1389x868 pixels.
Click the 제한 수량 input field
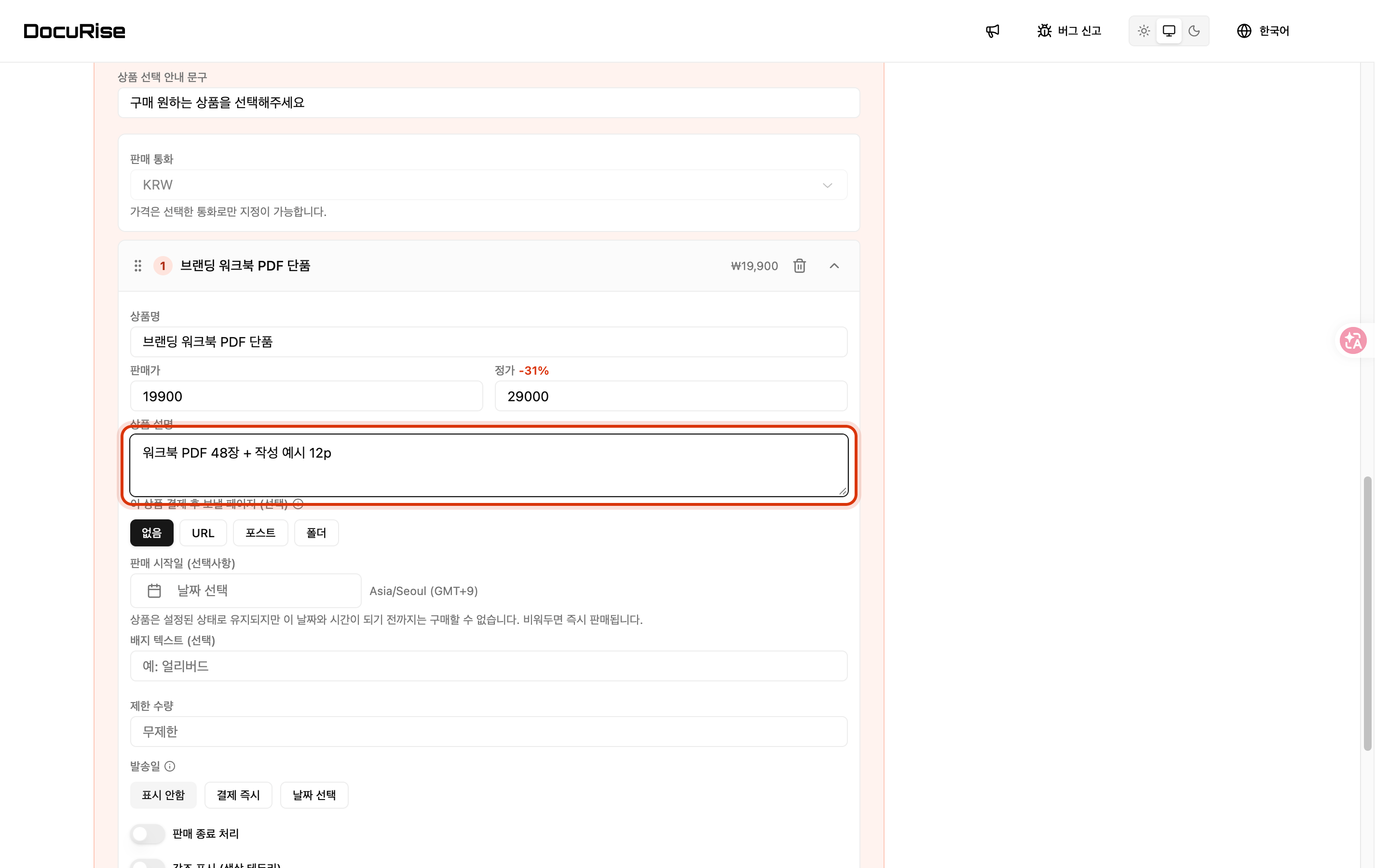[489, 732]
